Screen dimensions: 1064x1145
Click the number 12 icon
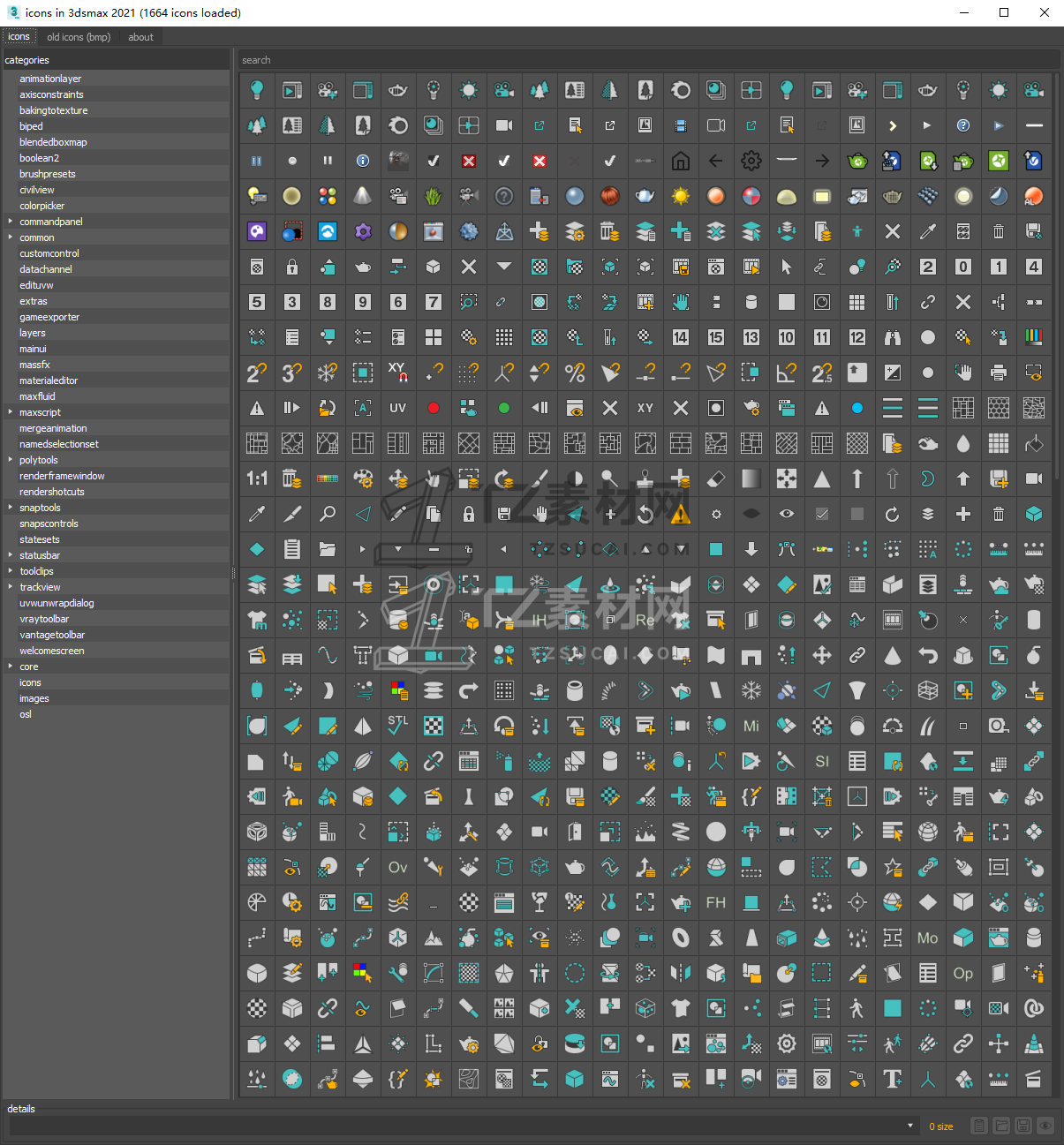coord(857,337)
